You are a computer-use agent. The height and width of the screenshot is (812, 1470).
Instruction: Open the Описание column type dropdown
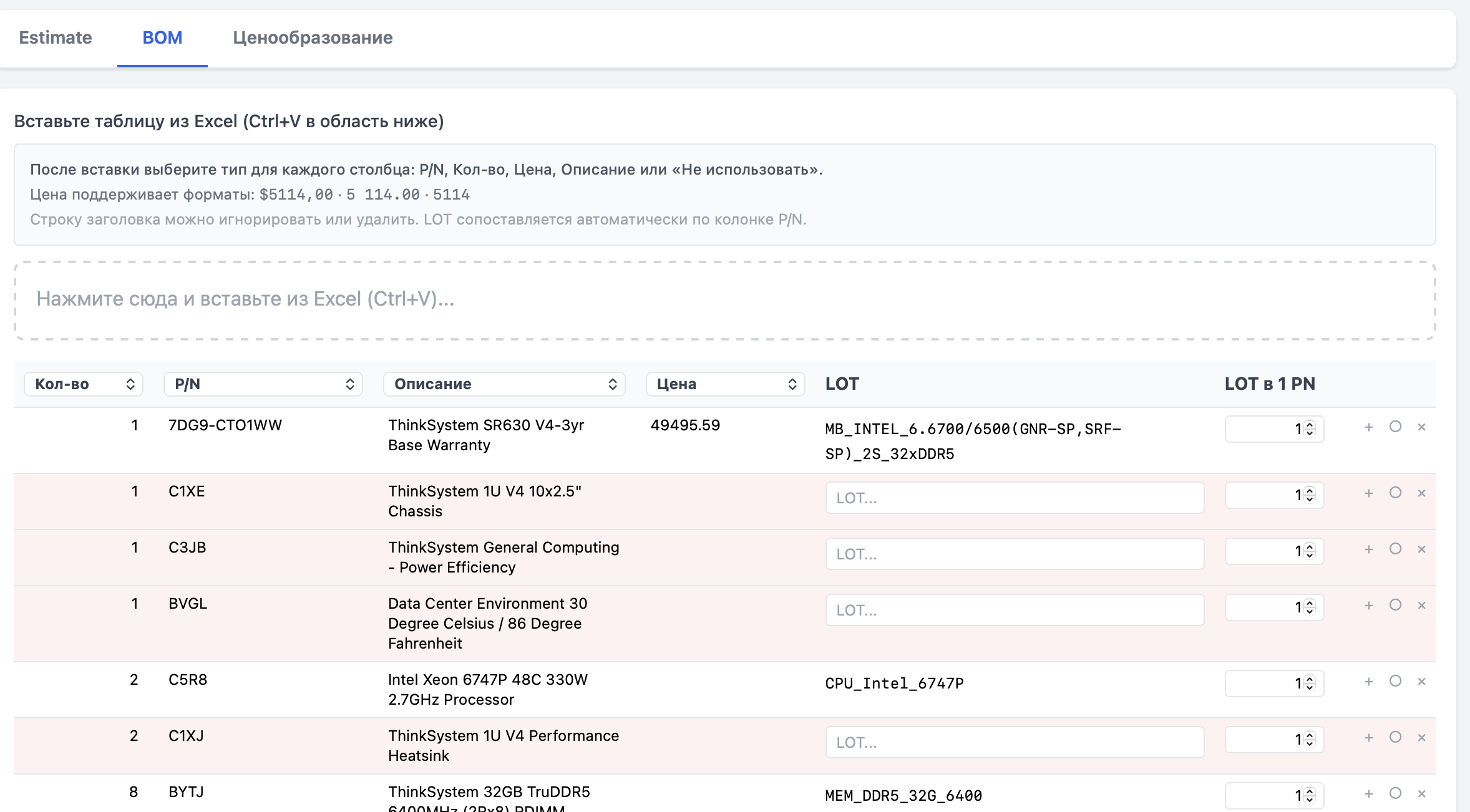coord(504,384)
